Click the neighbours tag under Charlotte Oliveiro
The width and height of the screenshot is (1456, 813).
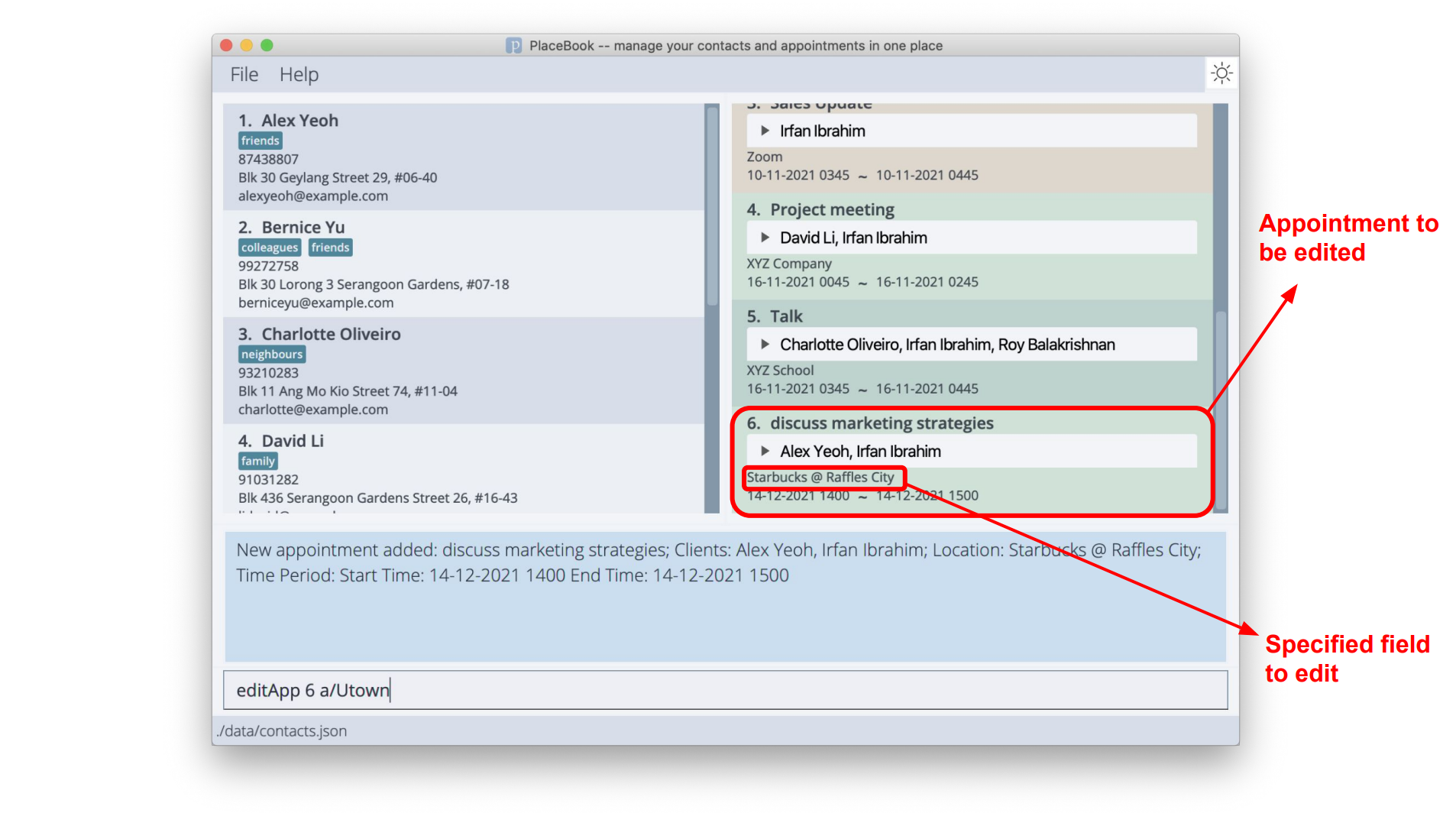pyautogui.click(x=272, y=355)
